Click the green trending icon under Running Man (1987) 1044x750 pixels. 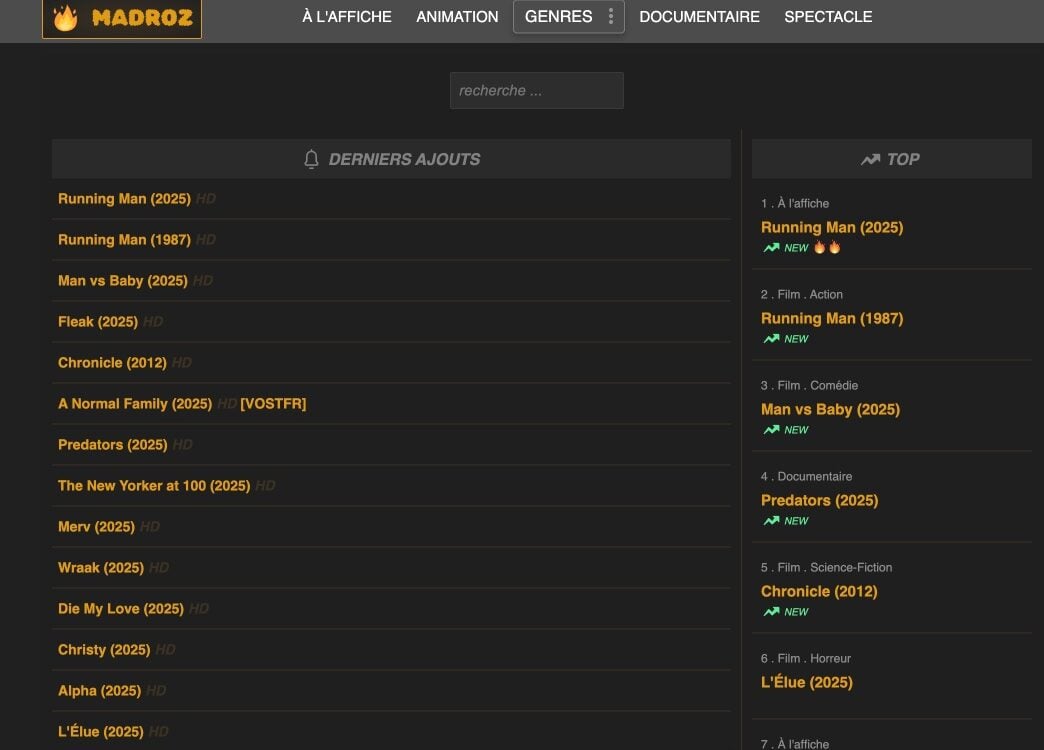point(771,339)
